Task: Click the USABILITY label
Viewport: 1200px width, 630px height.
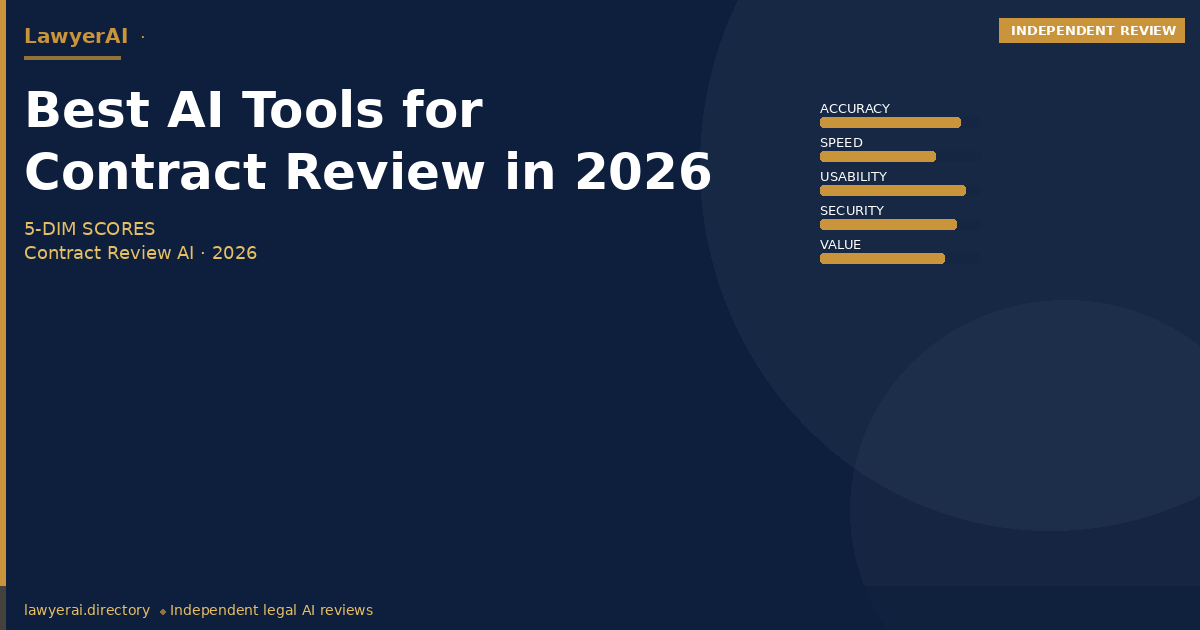Action: tap(853, 177)
